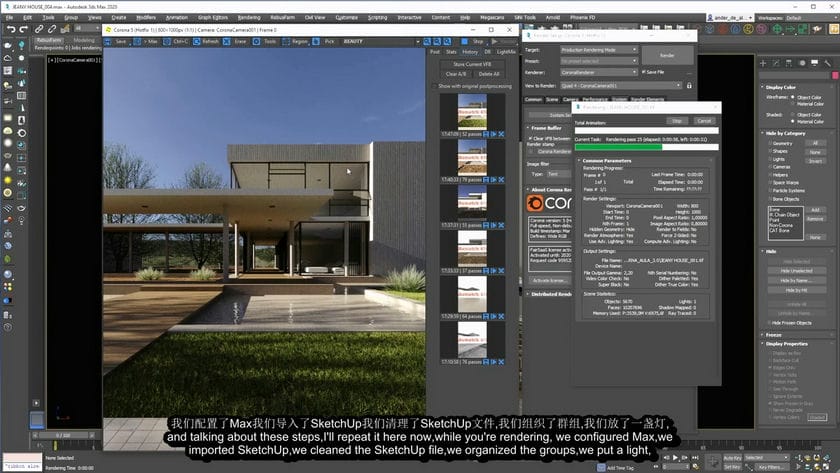Open the Modifiers menu

[x=146, y=18]
